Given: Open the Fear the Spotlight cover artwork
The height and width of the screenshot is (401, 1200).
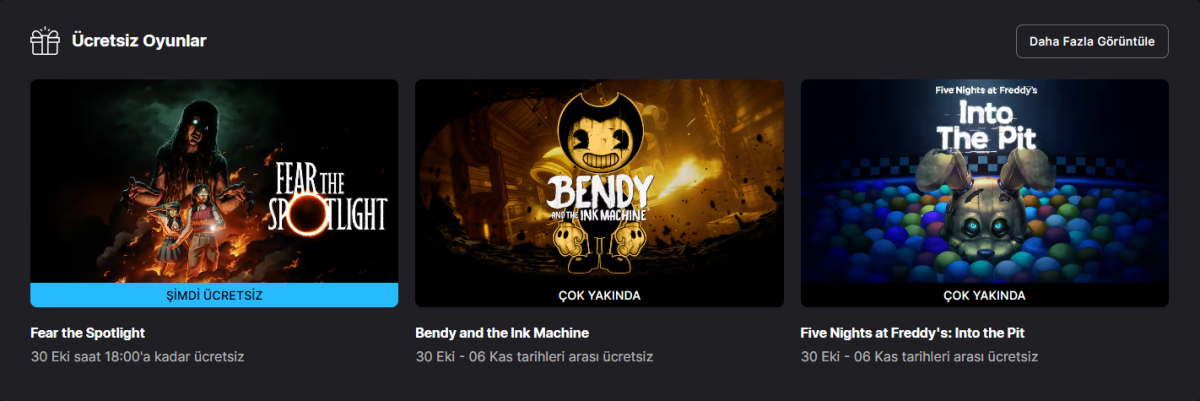Looking at the screenshot, I should click(214, 182).
